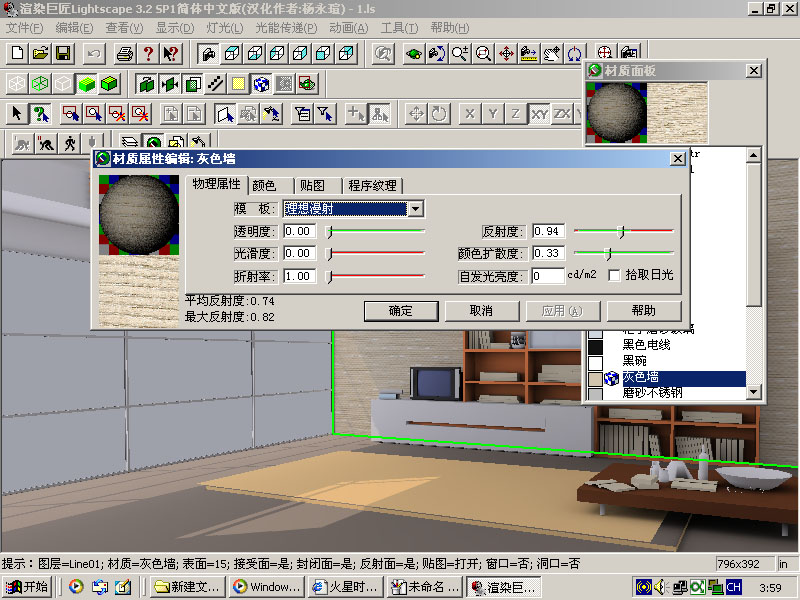Click the green turtle navigation icon
Image resolution: width=800 pixels, height=600 pixels.
(414, 53)
